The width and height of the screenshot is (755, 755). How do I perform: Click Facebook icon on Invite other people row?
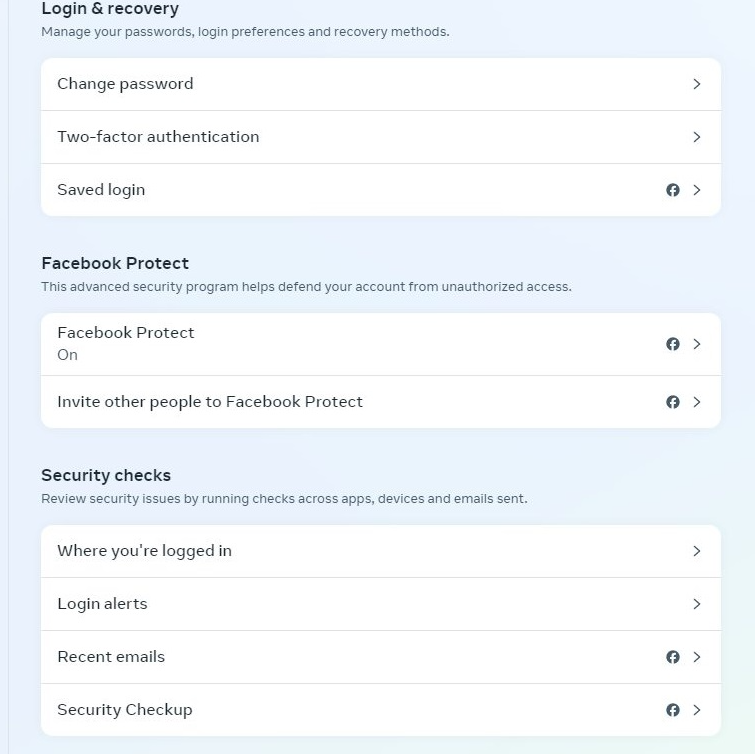pyautogui.click(x=673, y=402)
